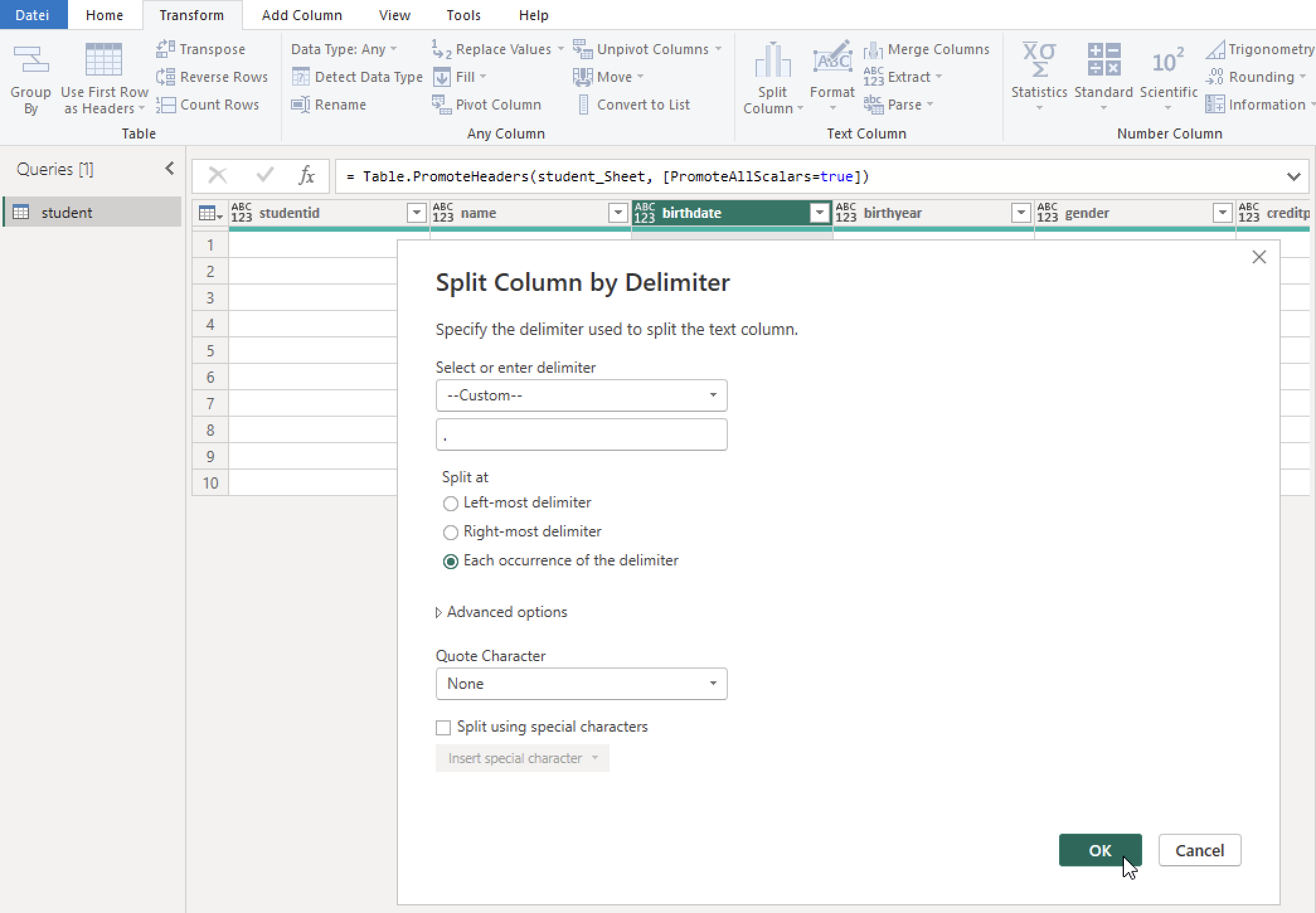Viewport: 1316px width, 913px height.
Task: Switch to the Add Column tab
Action: [302, 14]
